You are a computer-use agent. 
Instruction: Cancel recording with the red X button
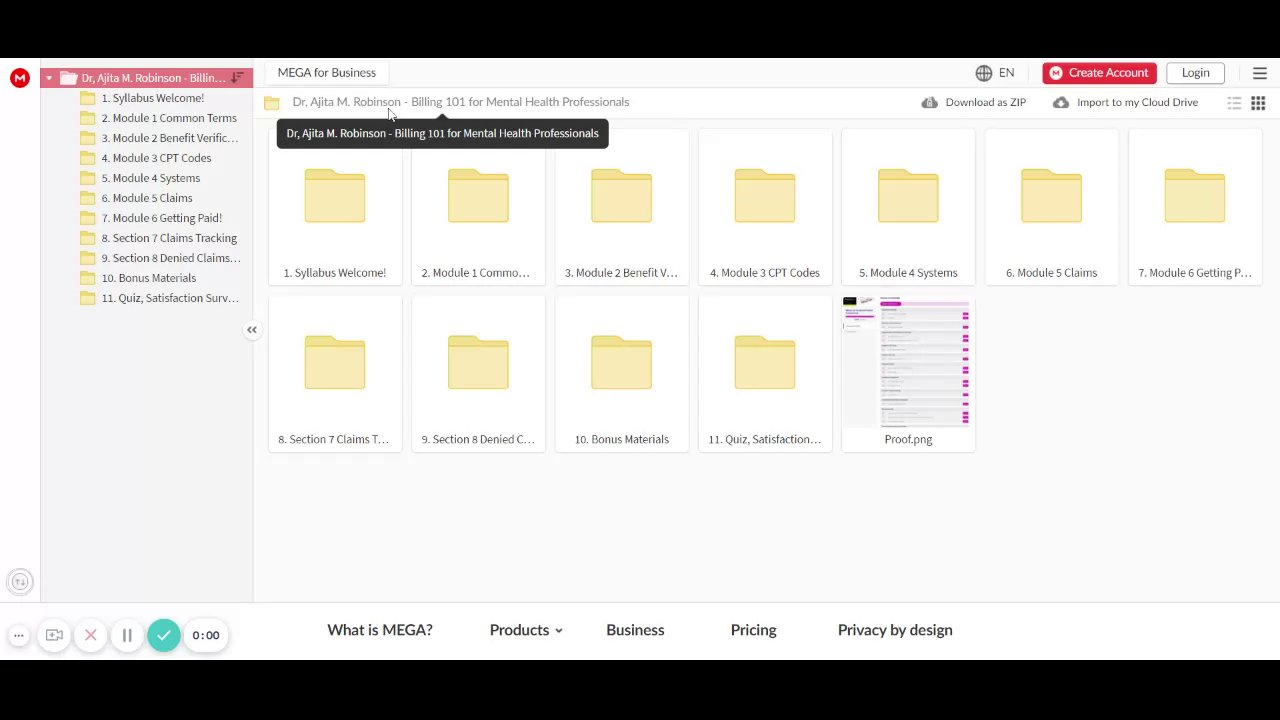[90, 635]
